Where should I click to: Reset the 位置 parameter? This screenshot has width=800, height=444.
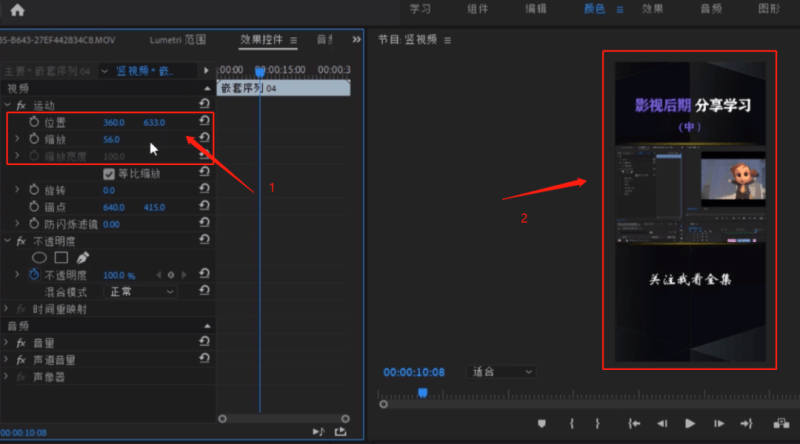coord(205,121)
